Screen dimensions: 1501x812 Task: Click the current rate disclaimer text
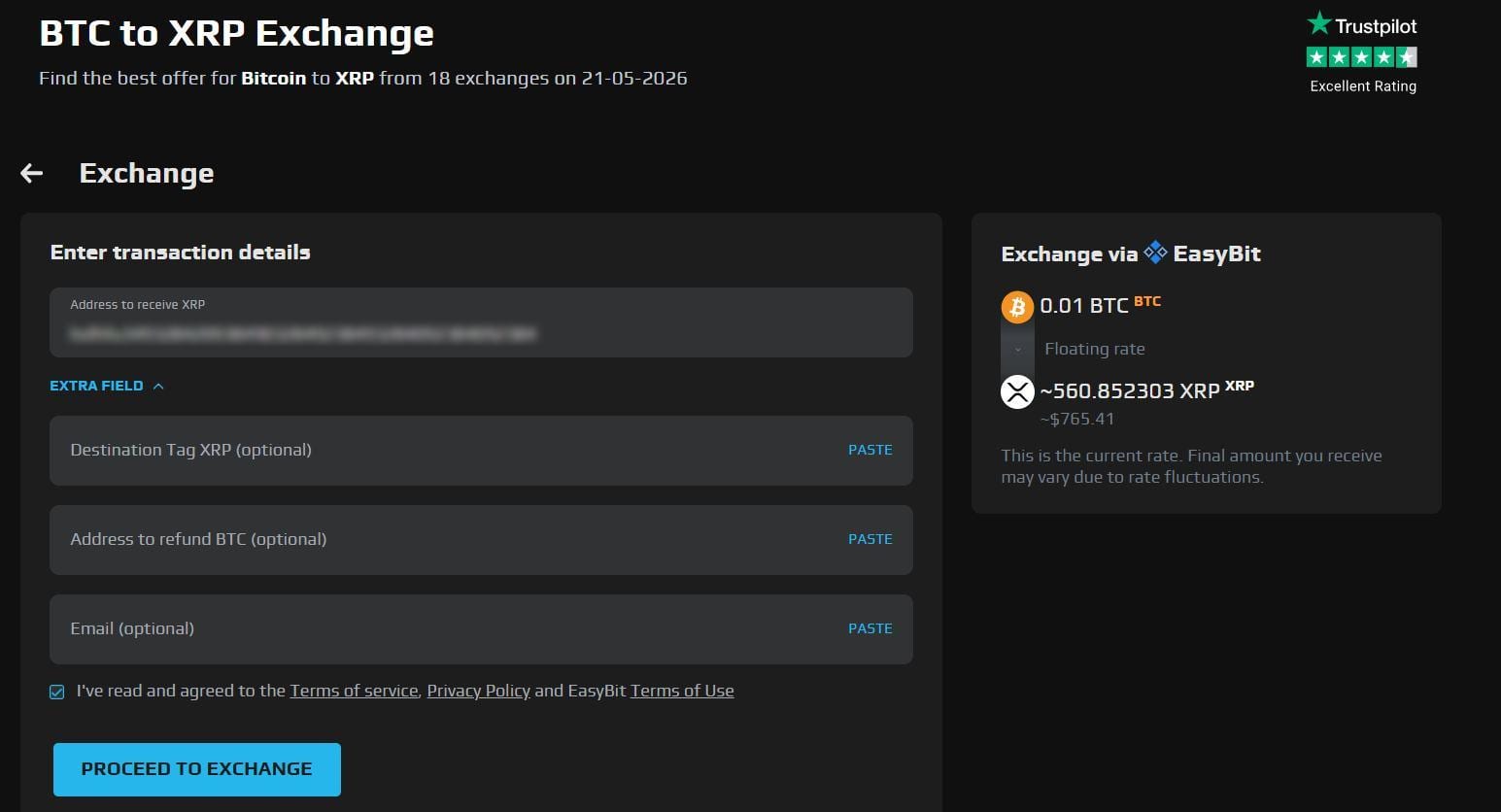[1191, 466]
